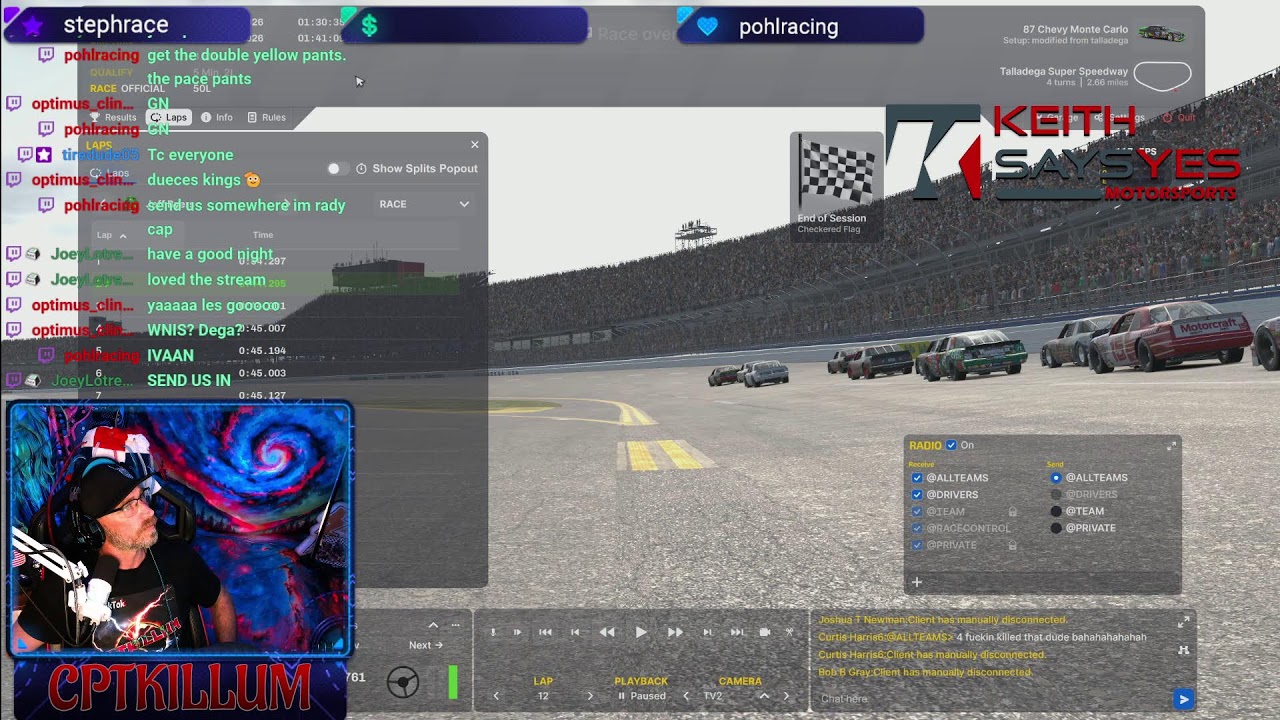The image size is (1280, 720).
Task: Switch to the Laps tab
Action: coord(169,117)
